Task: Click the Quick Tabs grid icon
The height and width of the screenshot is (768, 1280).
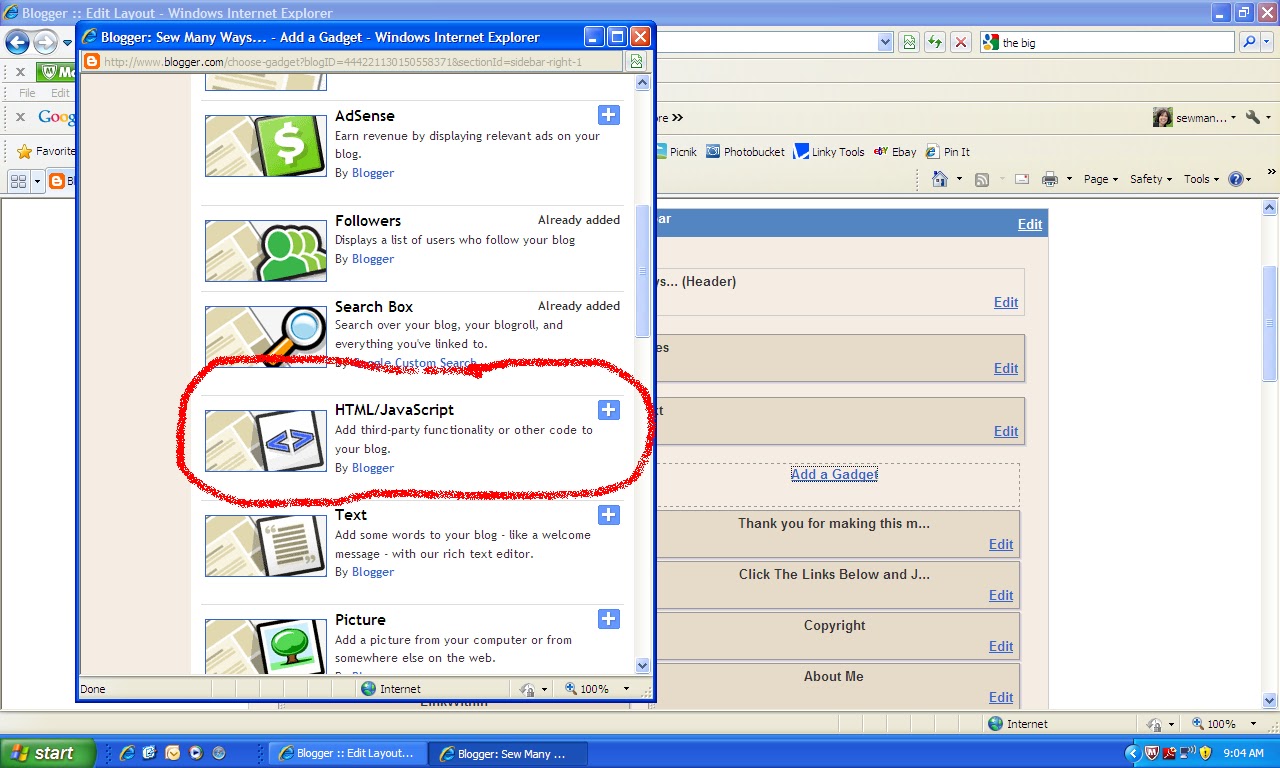Action: click(x=18, y=181)
